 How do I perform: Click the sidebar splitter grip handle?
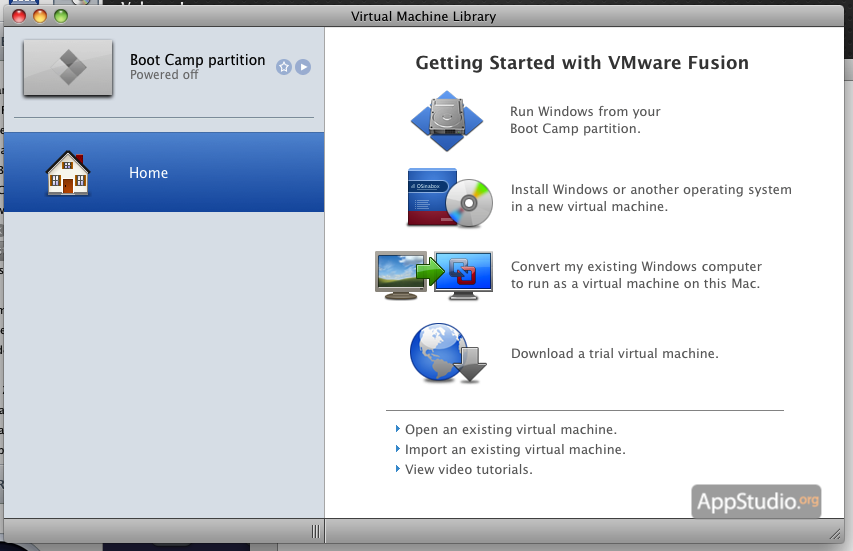tap(315, 531)
